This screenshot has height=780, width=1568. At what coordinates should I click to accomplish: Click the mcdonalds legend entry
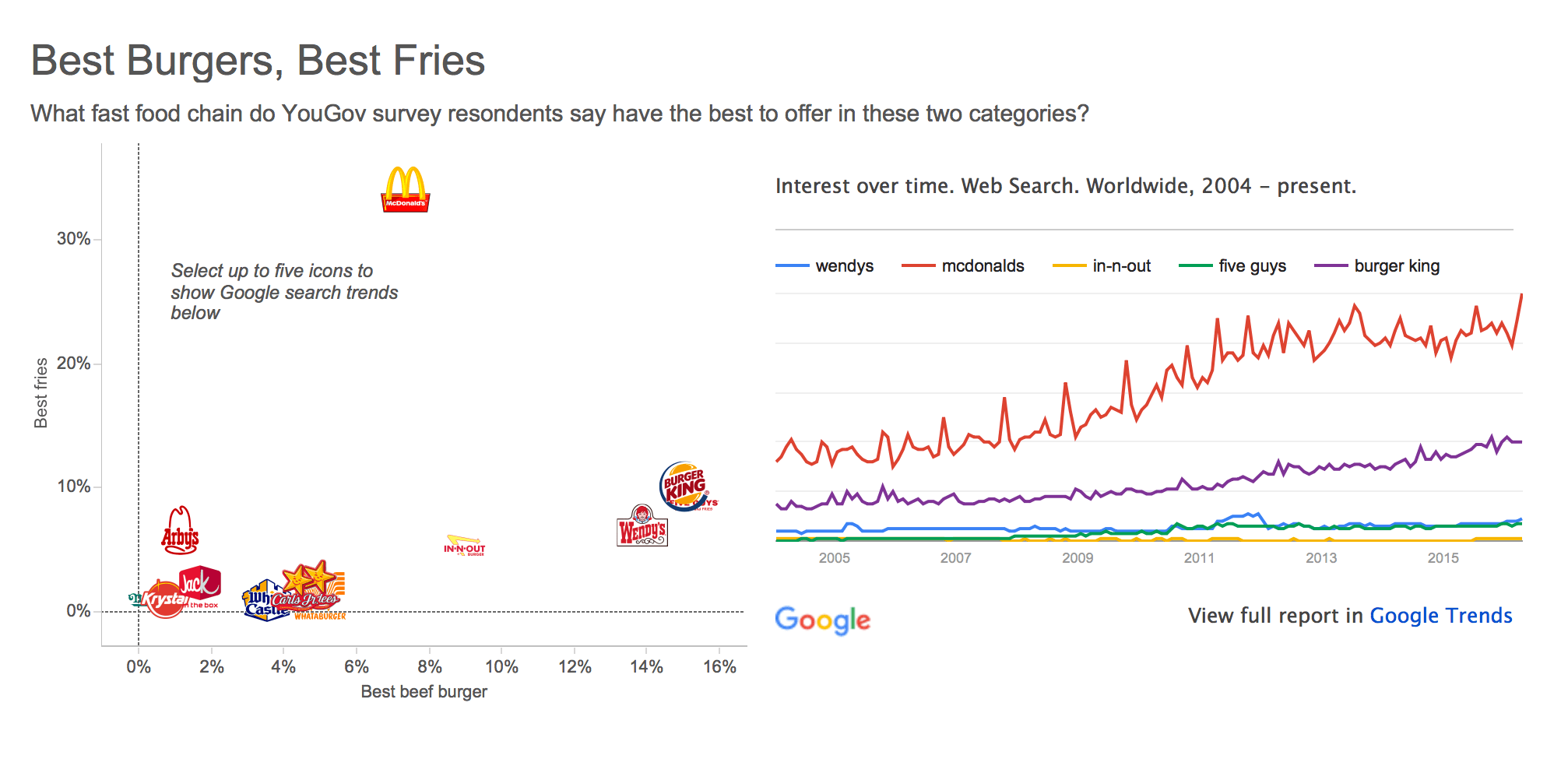click(983, 266)
